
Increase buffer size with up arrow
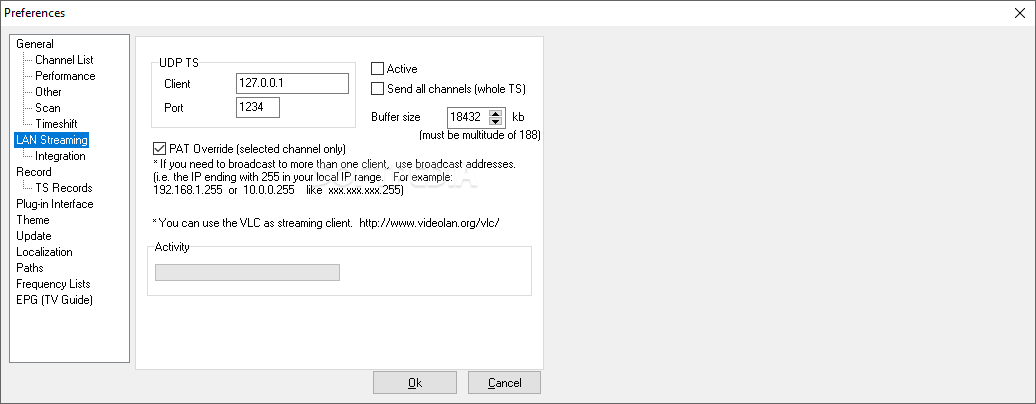tap(494, 111)
